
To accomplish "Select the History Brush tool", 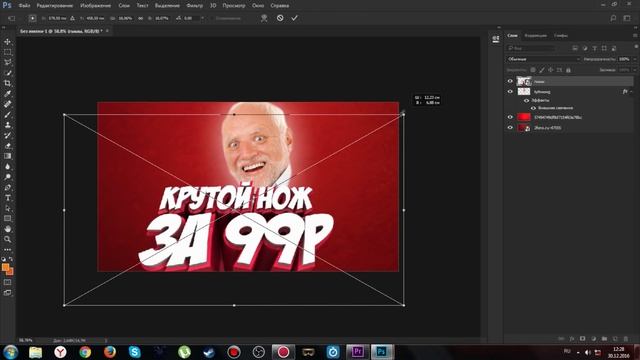I will (7, 136).
